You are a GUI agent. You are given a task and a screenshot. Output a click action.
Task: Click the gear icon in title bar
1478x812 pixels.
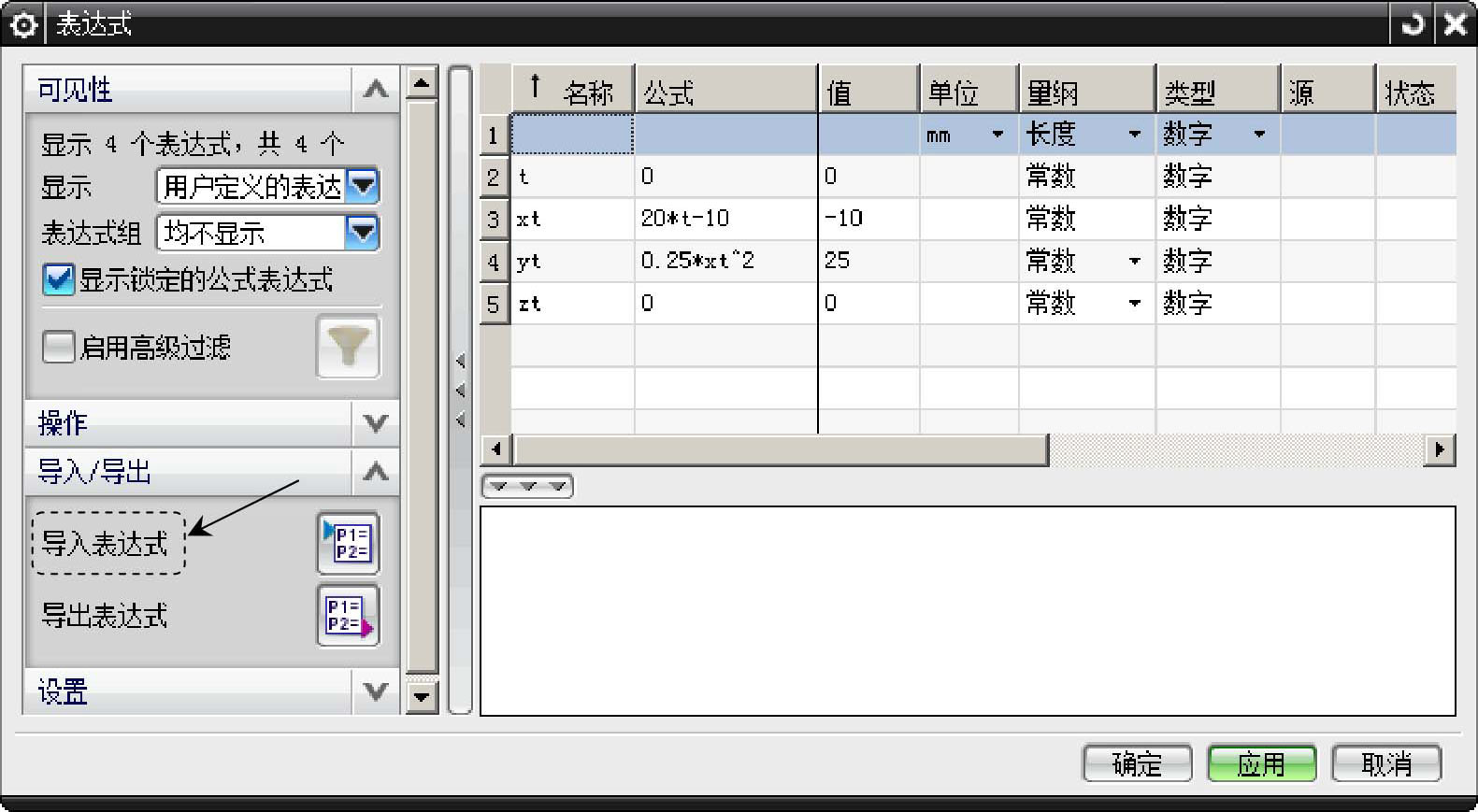tap(22, 24)
